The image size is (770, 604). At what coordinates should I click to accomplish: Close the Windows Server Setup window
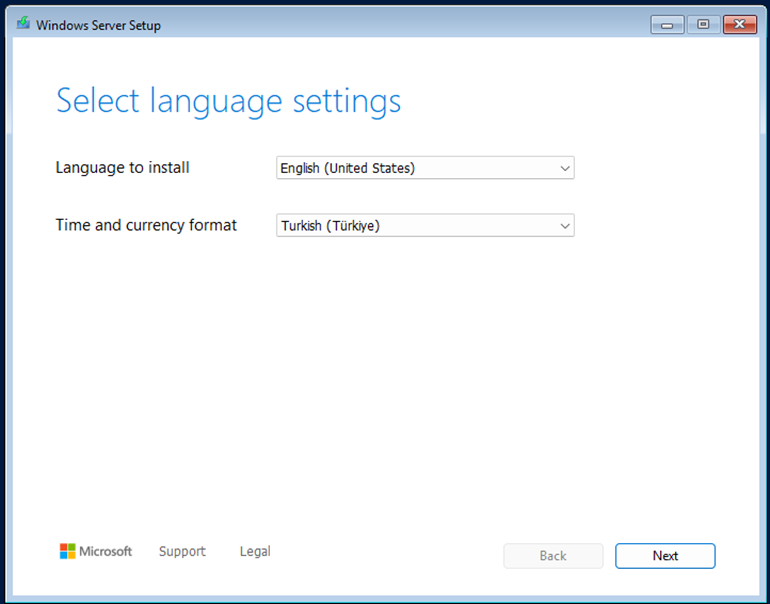740,25
